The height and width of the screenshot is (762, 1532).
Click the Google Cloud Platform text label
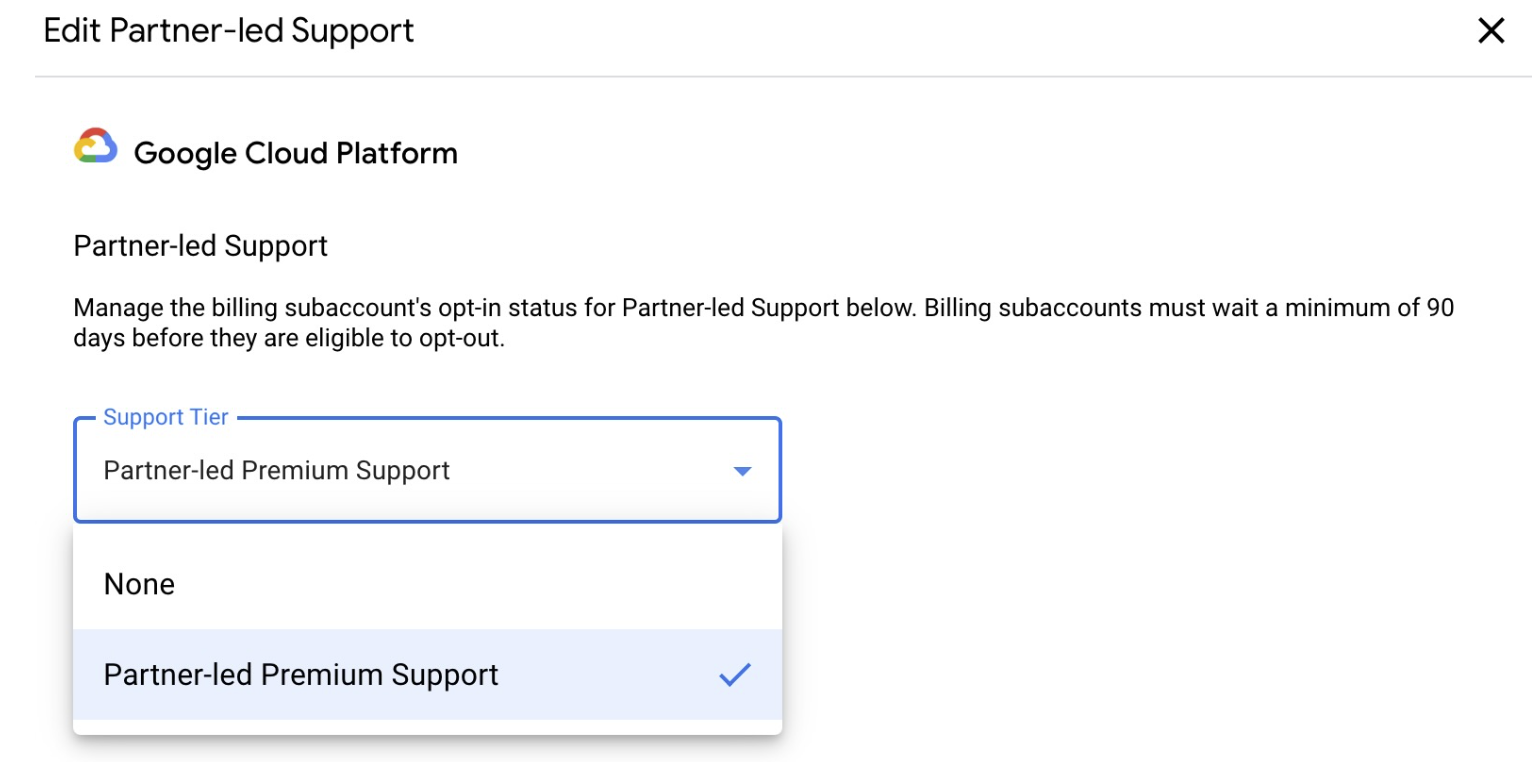coord(296,152)
